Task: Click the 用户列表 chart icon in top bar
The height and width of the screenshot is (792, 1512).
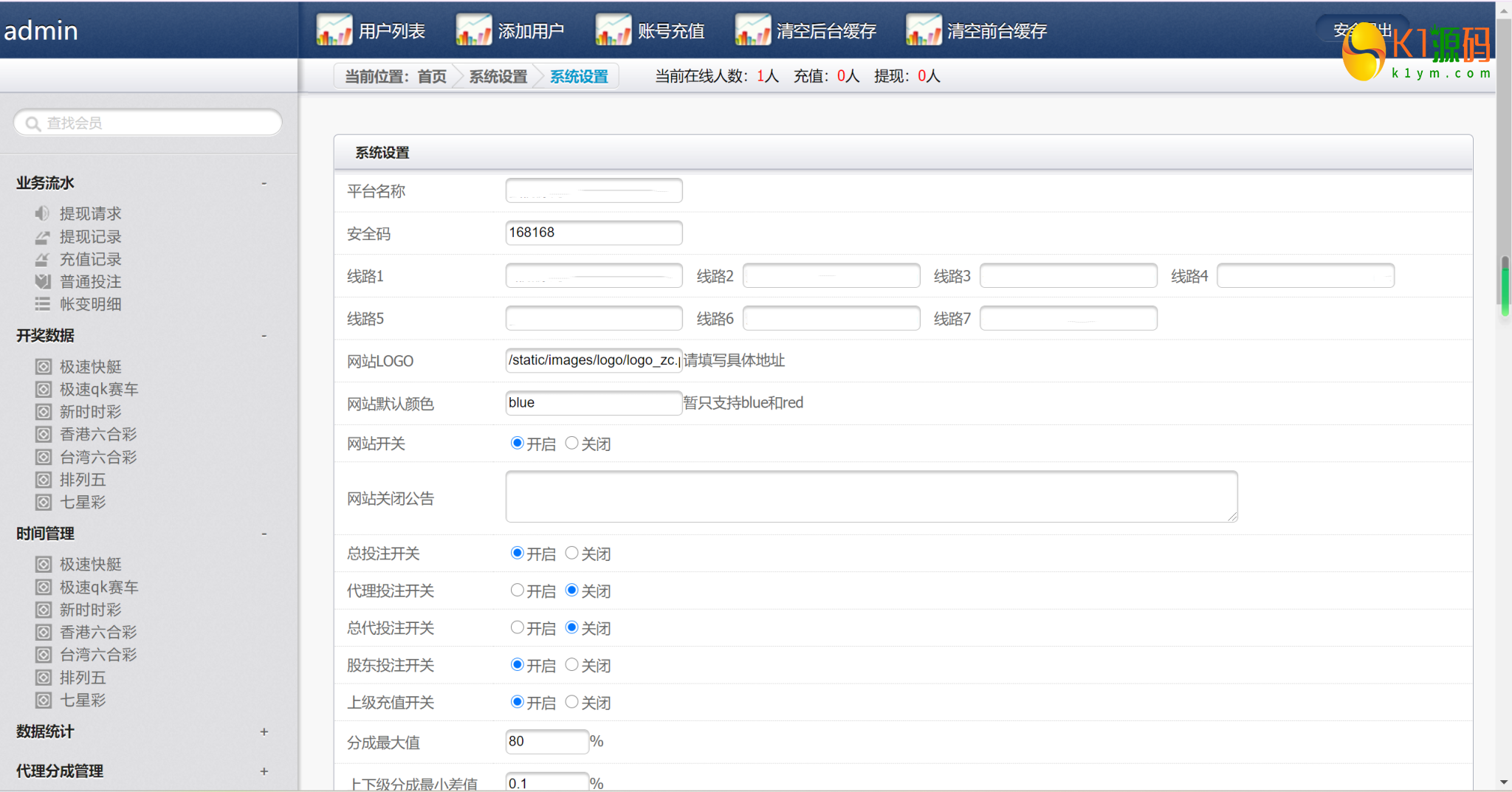Action: coord(334,30)
